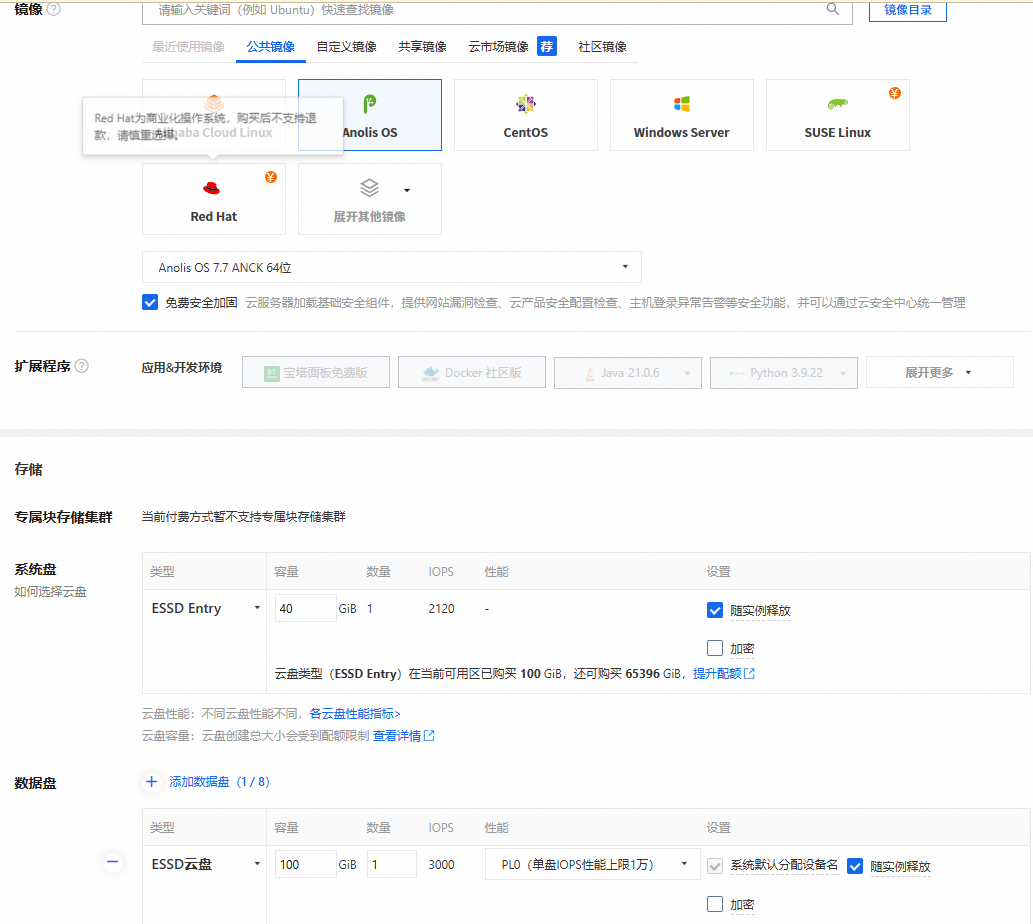Click the help icon next to 镜像

pyautogui.click(x=54, y=9)
